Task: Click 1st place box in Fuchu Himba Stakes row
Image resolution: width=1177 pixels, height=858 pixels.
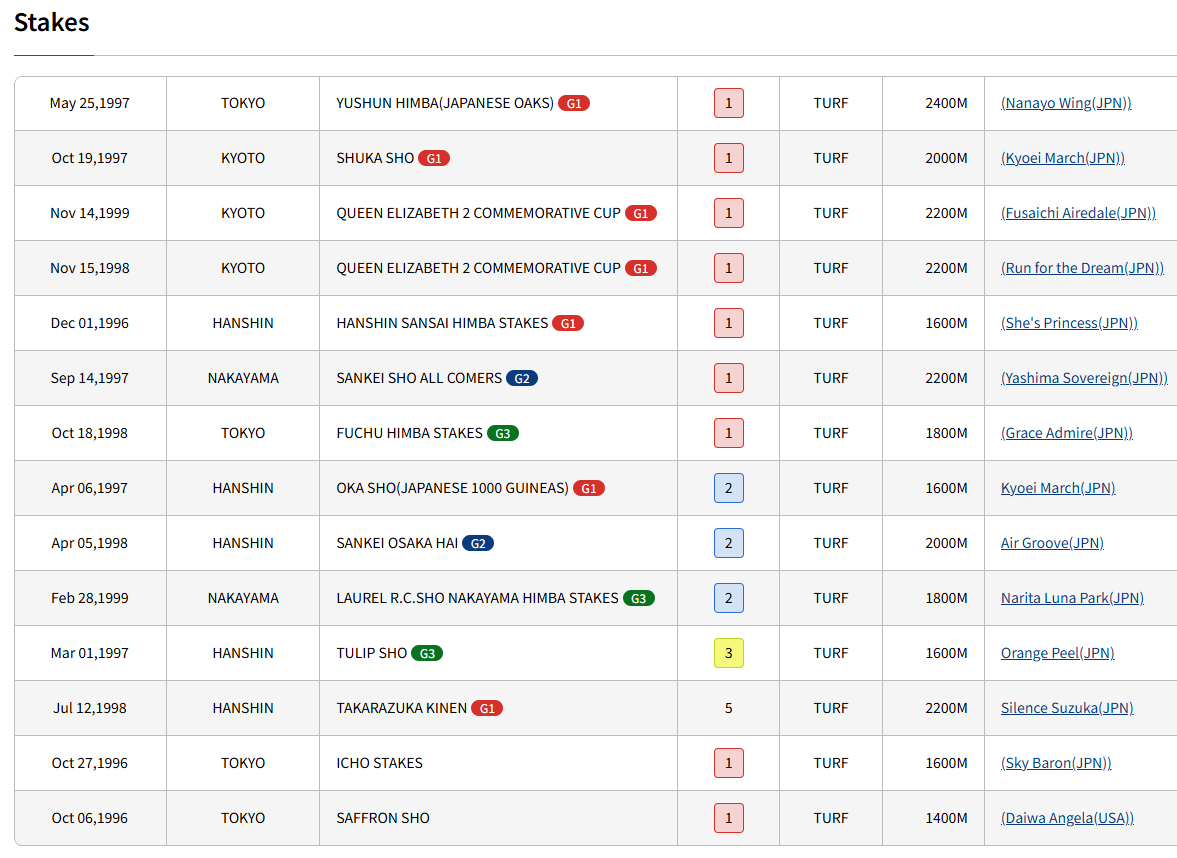Action: (x=729, y=433)
